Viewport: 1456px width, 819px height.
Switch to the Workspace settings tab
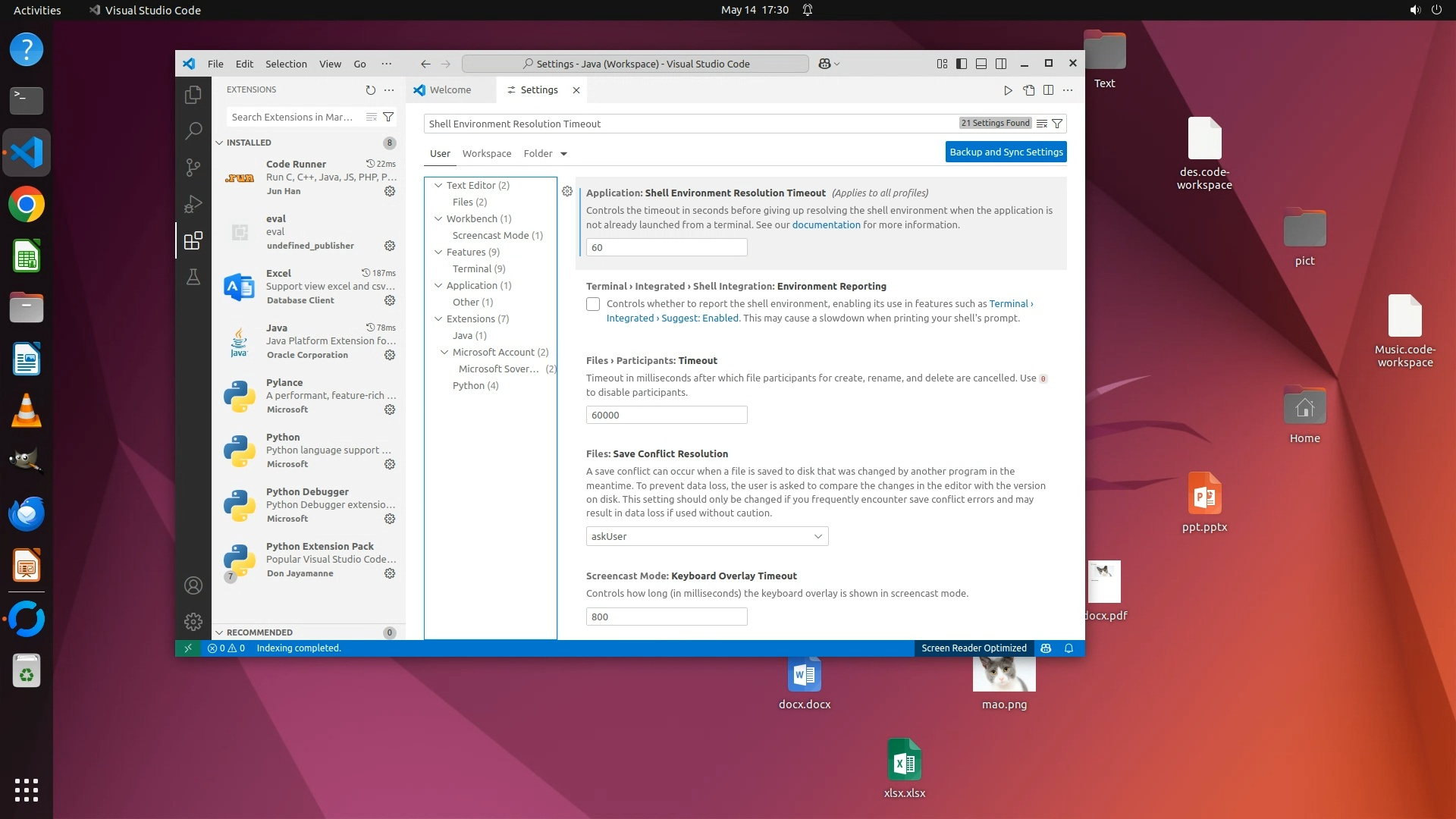tap(486, 153)
